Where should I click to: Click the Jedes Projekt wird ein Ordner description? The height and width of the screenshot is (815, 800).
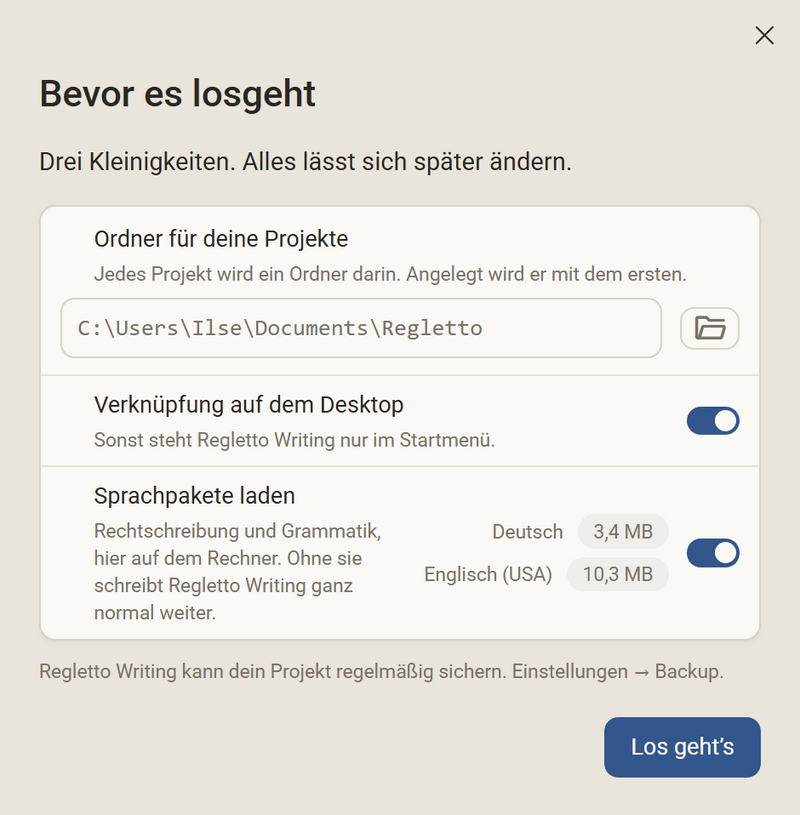tap(390, 274)
